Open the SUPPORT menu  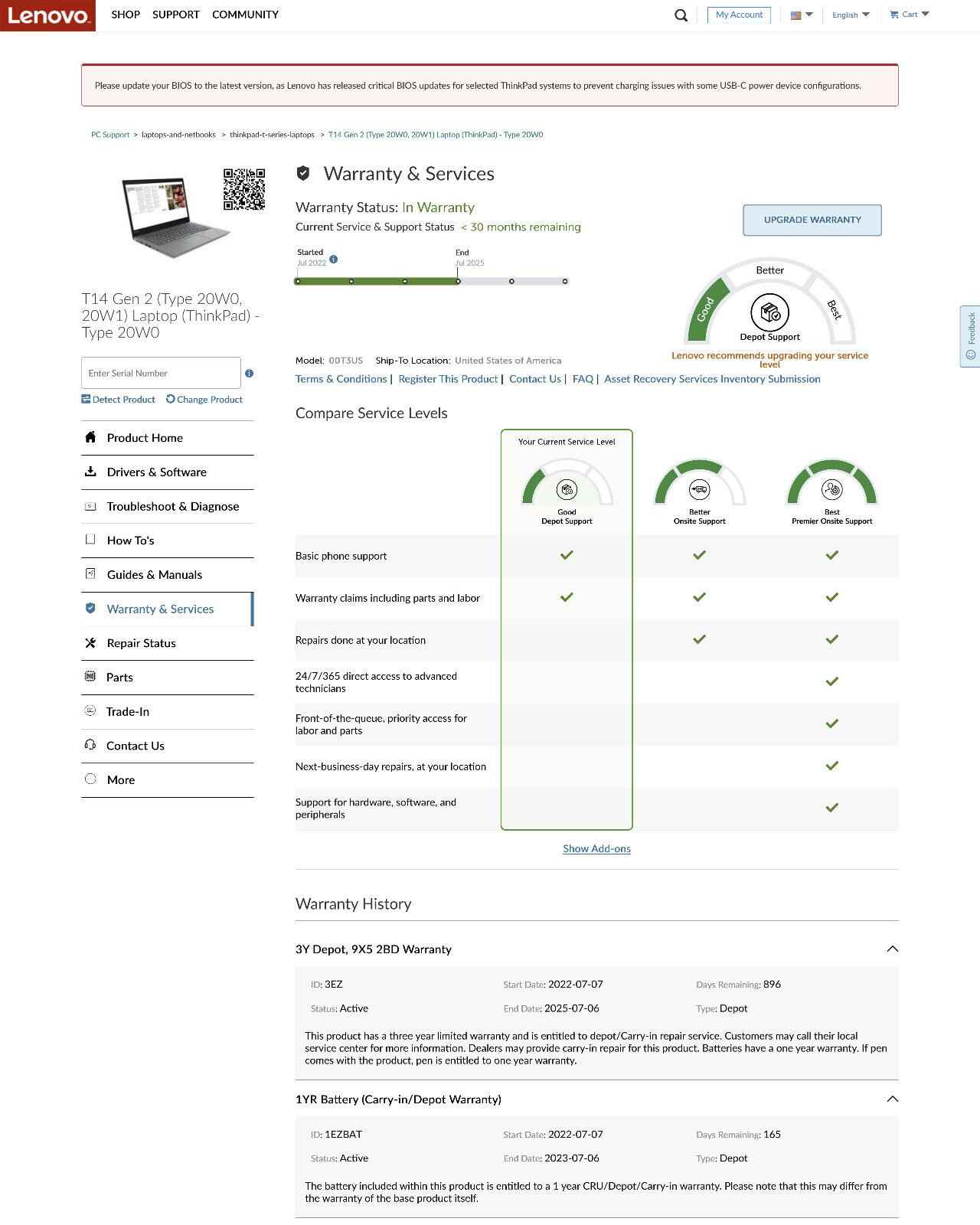coord(176,15)
